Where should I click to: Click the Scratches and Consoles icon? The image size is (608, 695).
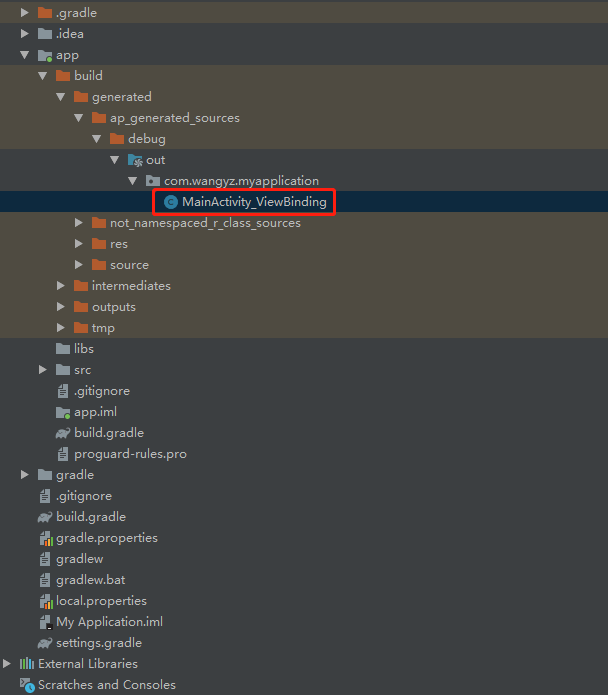[x=27, y=685]
